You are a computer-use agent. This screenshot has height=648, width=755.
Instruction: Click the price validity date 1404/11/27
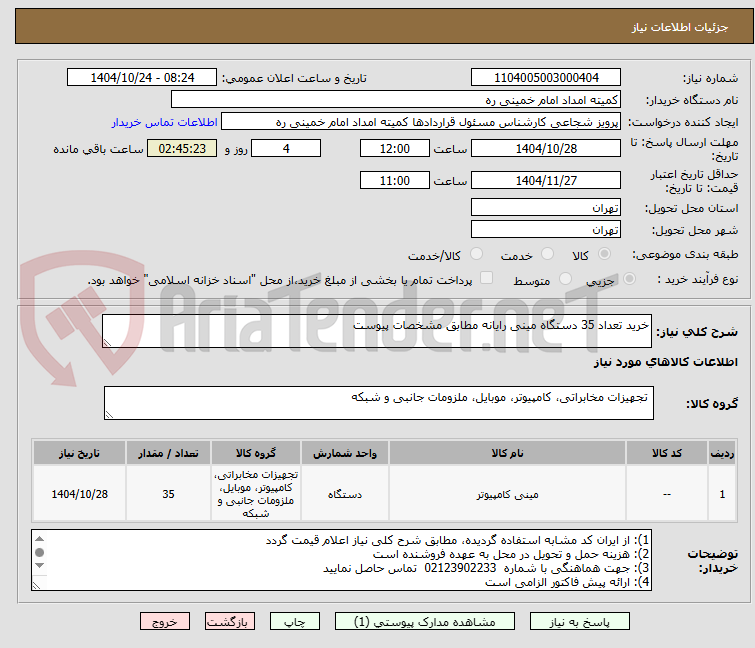tap(546, 180)
